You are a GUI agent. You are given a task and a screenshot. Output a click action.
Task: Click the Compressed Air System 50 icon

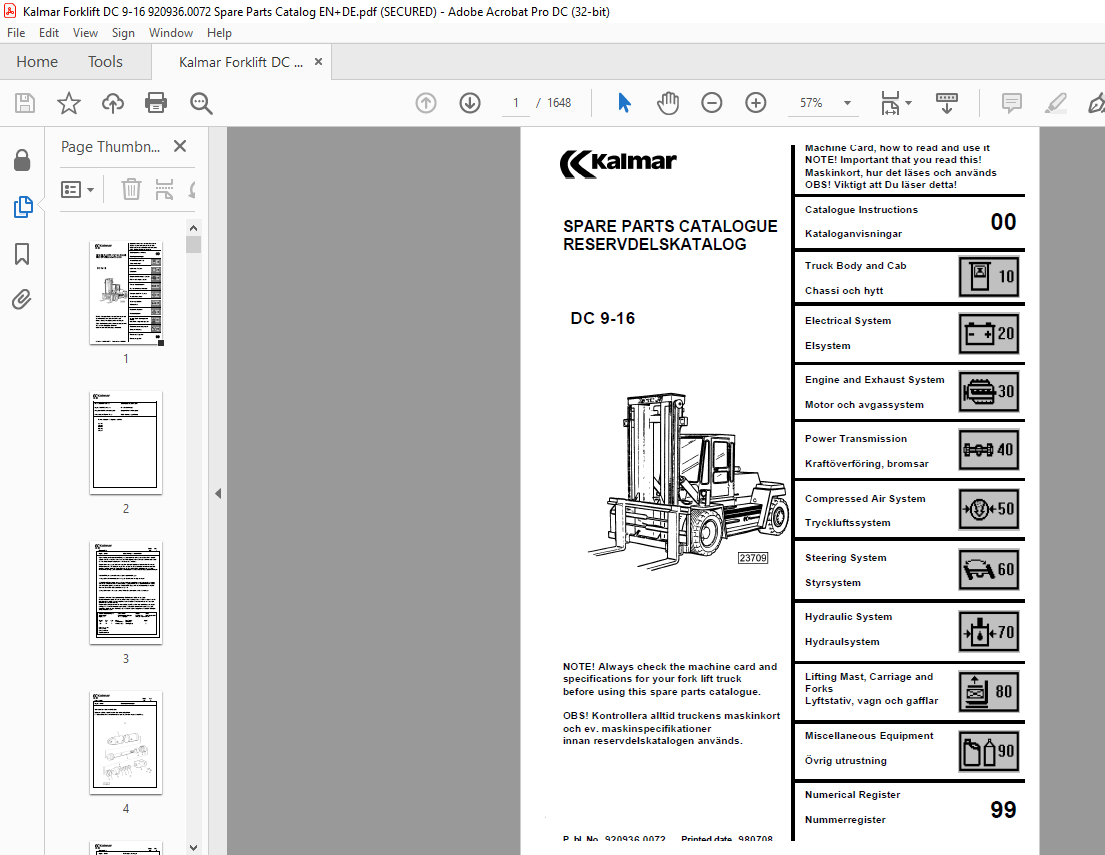click(x=989, y=510)
